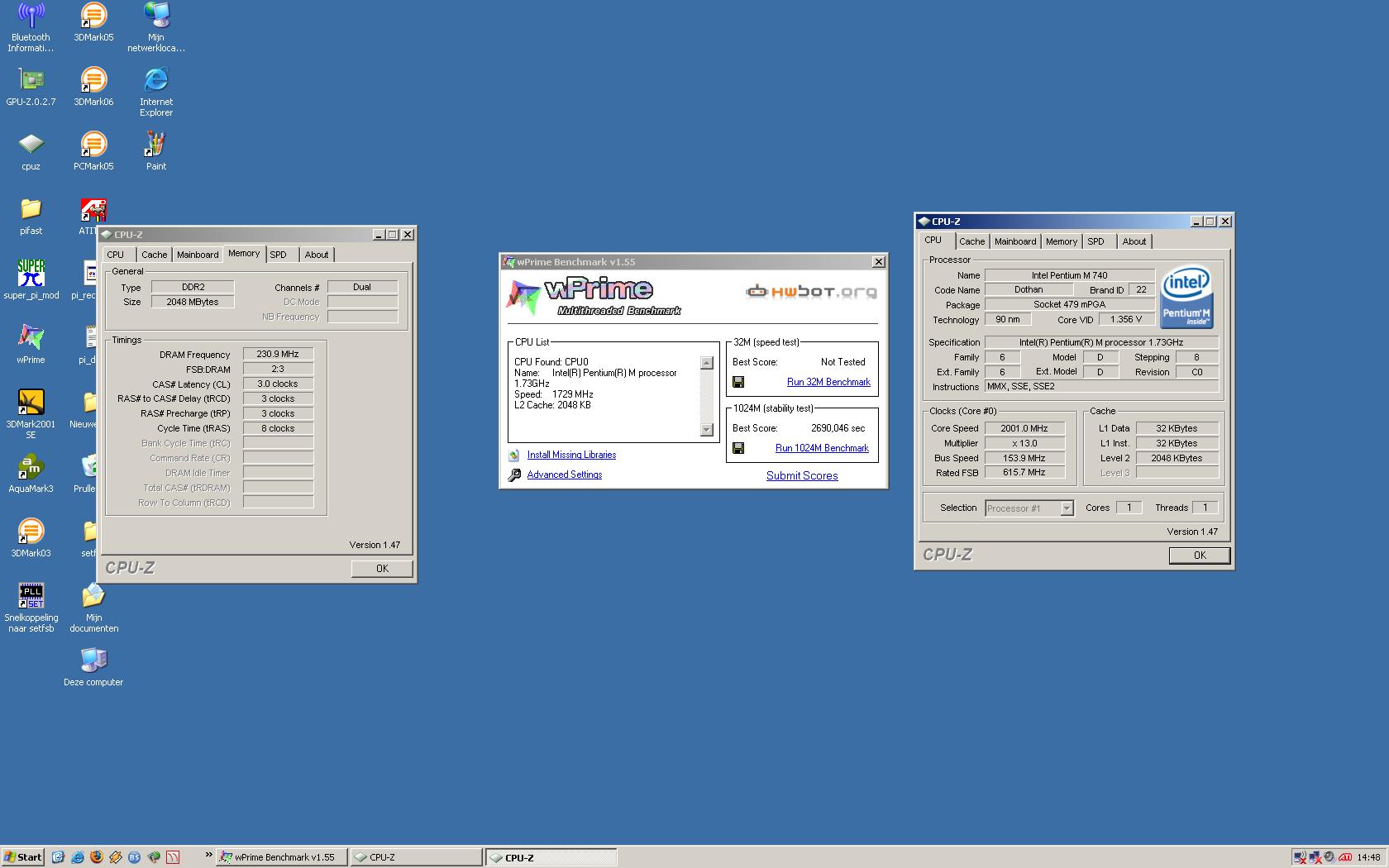The image size is (1389, 868).
Task: Open the PCMark05 desktop shortcut
Action: pyautogui.click(x=93, y=151)
